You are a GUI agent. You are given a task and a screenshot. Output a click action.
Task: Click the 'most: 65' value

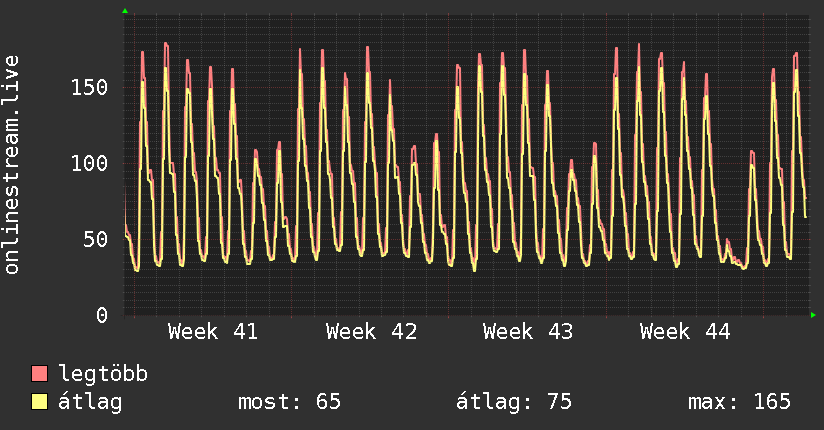289,402
